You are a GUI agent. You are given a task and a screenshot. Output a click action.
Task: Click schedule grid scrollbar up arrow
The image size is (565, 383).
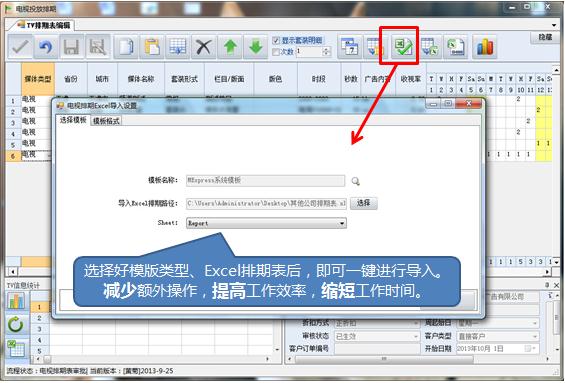tap(556, 70)
